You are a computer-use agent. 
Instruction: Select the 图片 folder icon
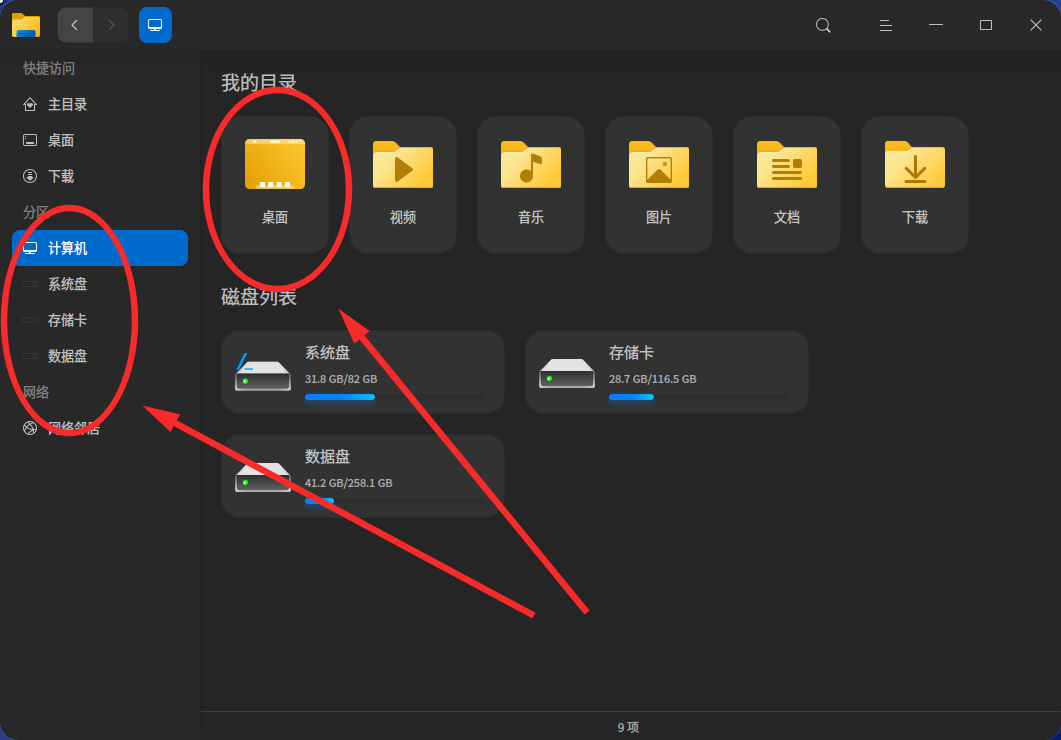[x=658, y=164]
